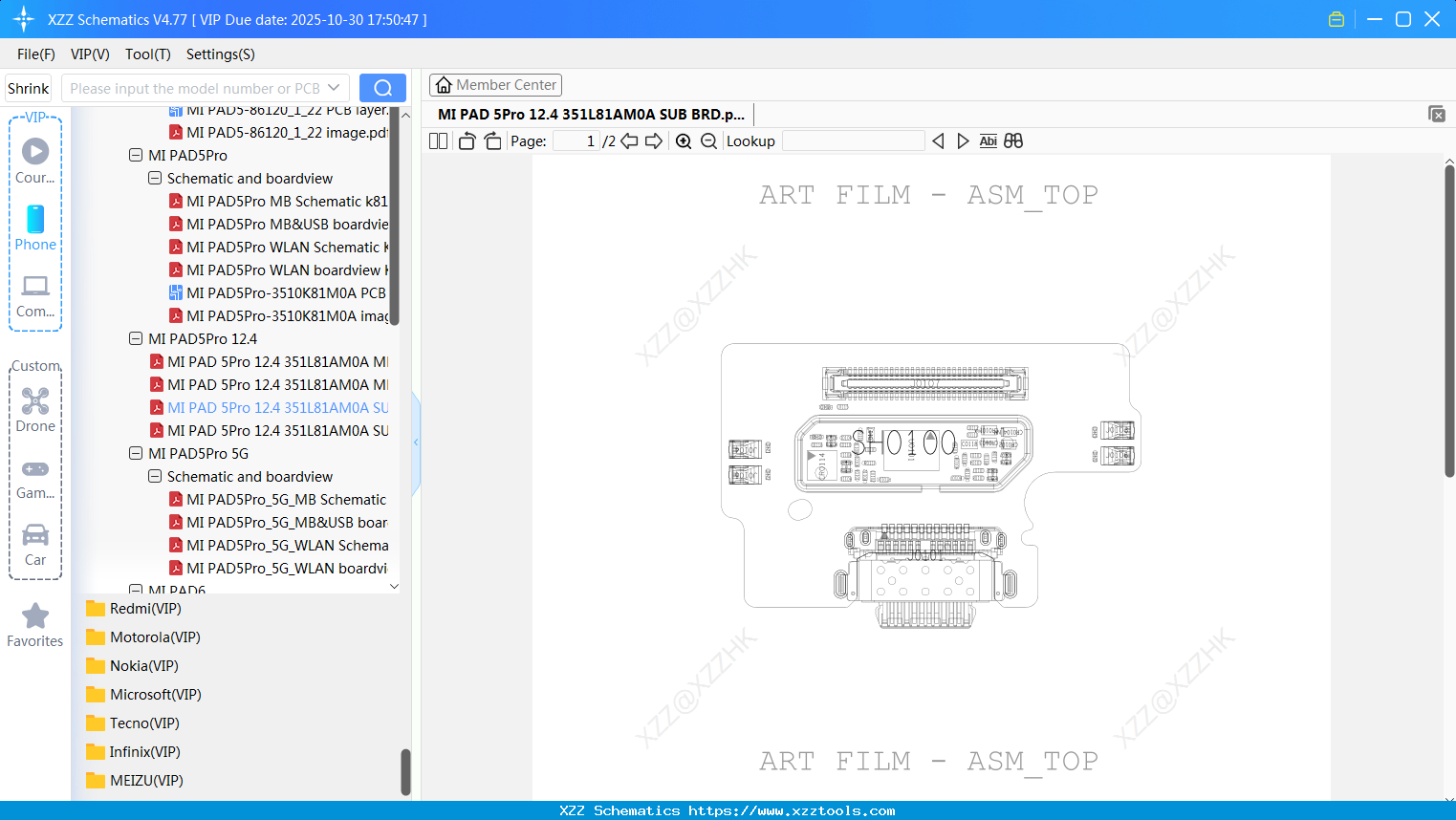The image size is (1456, 820).
Task: Collapse the left panel via splitter handle
Action: 416,442
